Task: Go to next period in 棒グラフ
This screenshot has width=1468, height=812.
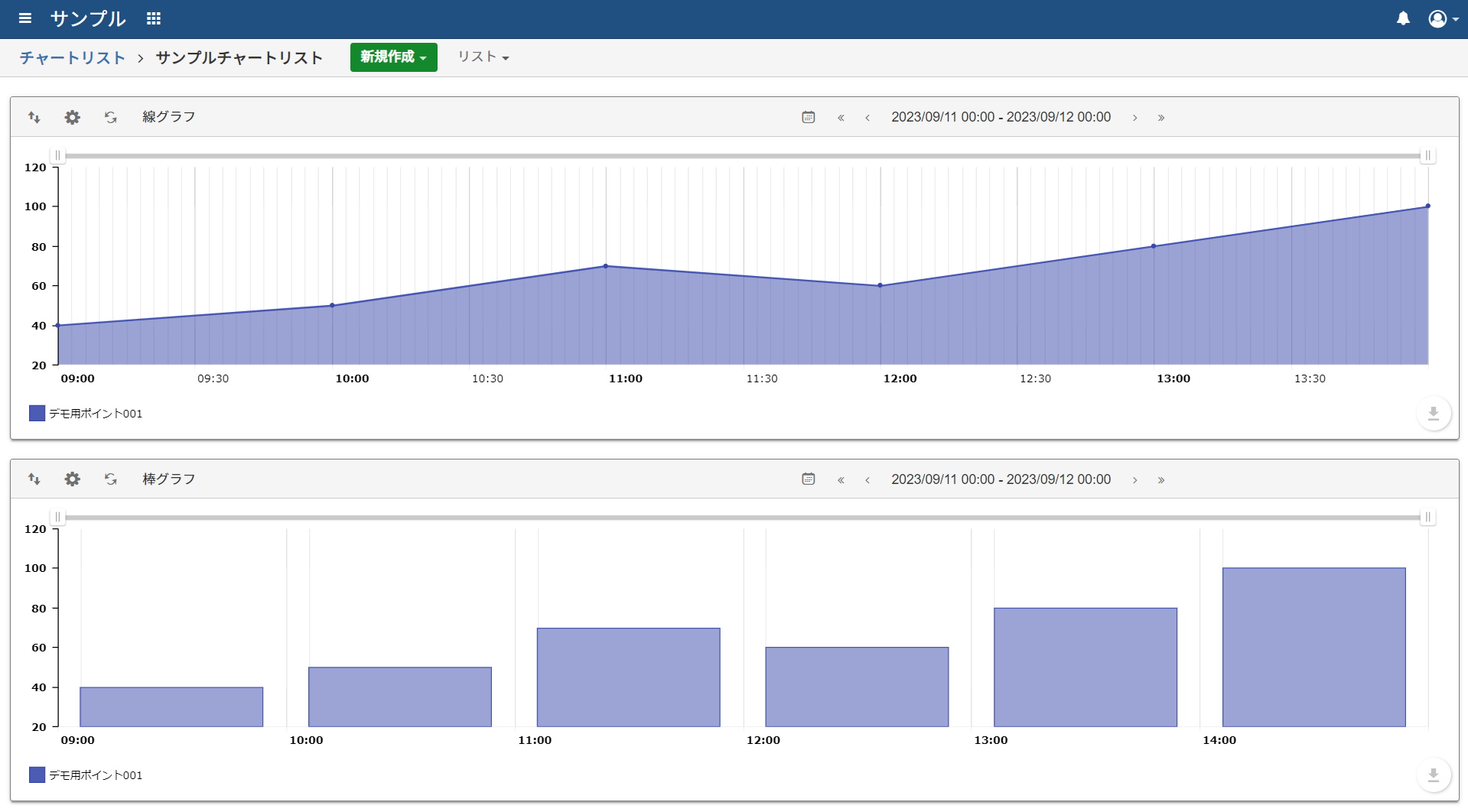Action: point(1135,480)
